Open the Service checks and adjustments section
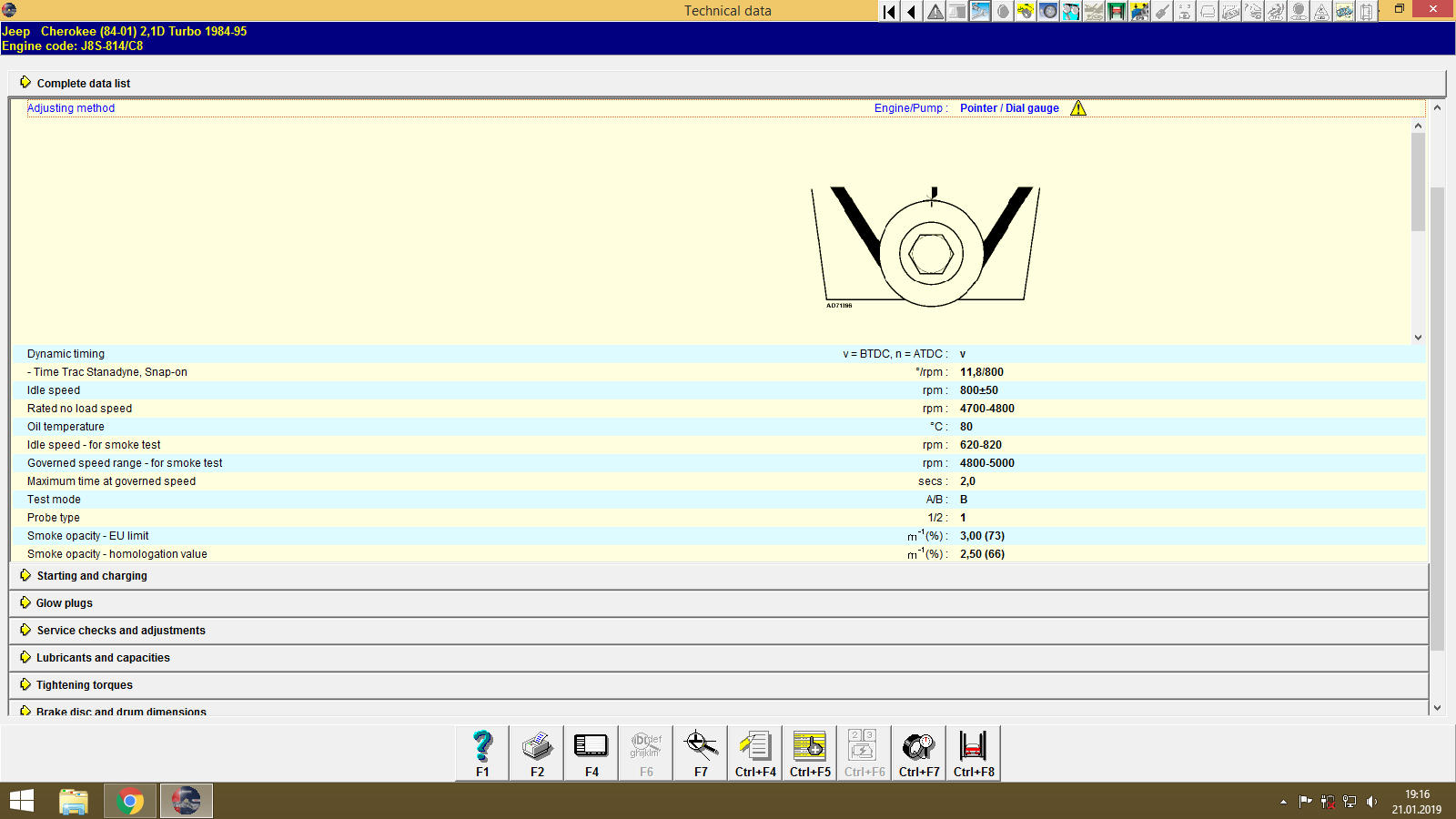 120,630
